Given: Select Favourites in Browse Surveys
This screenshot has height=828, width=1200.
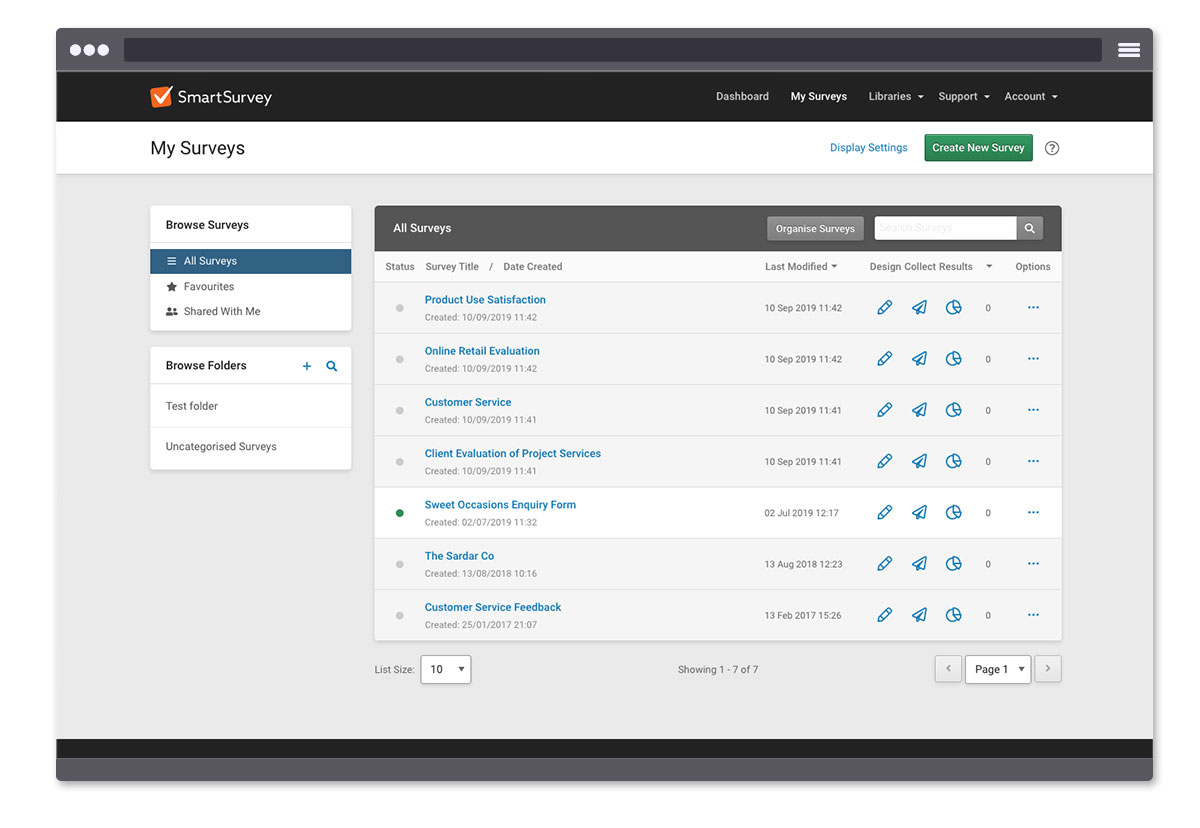Looking at the screenshot, I should tap(209, 287).
